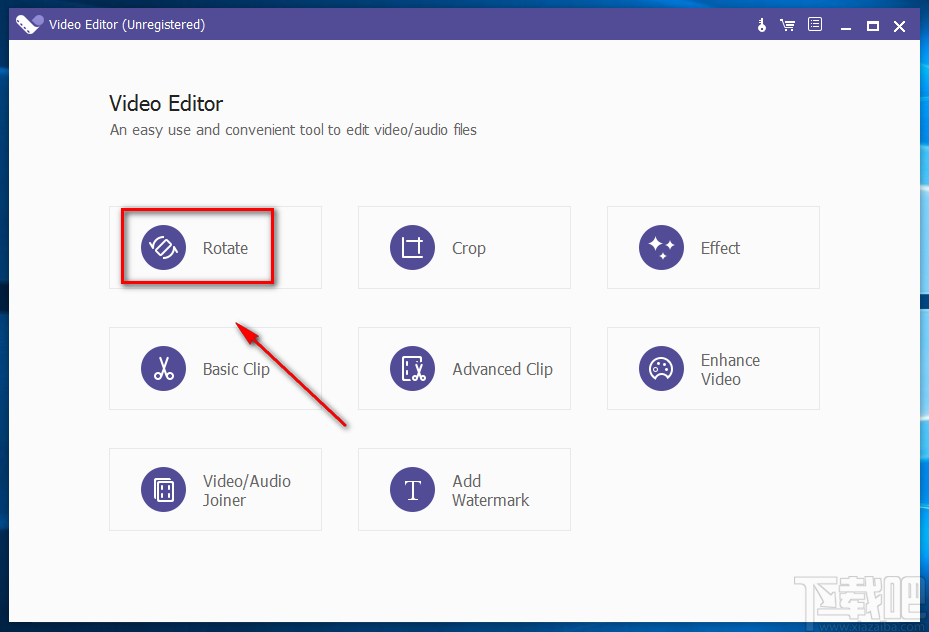Click the Enhance Video palette icon
Viewport: 929px width, 632px height.
(x=661, y=368)
